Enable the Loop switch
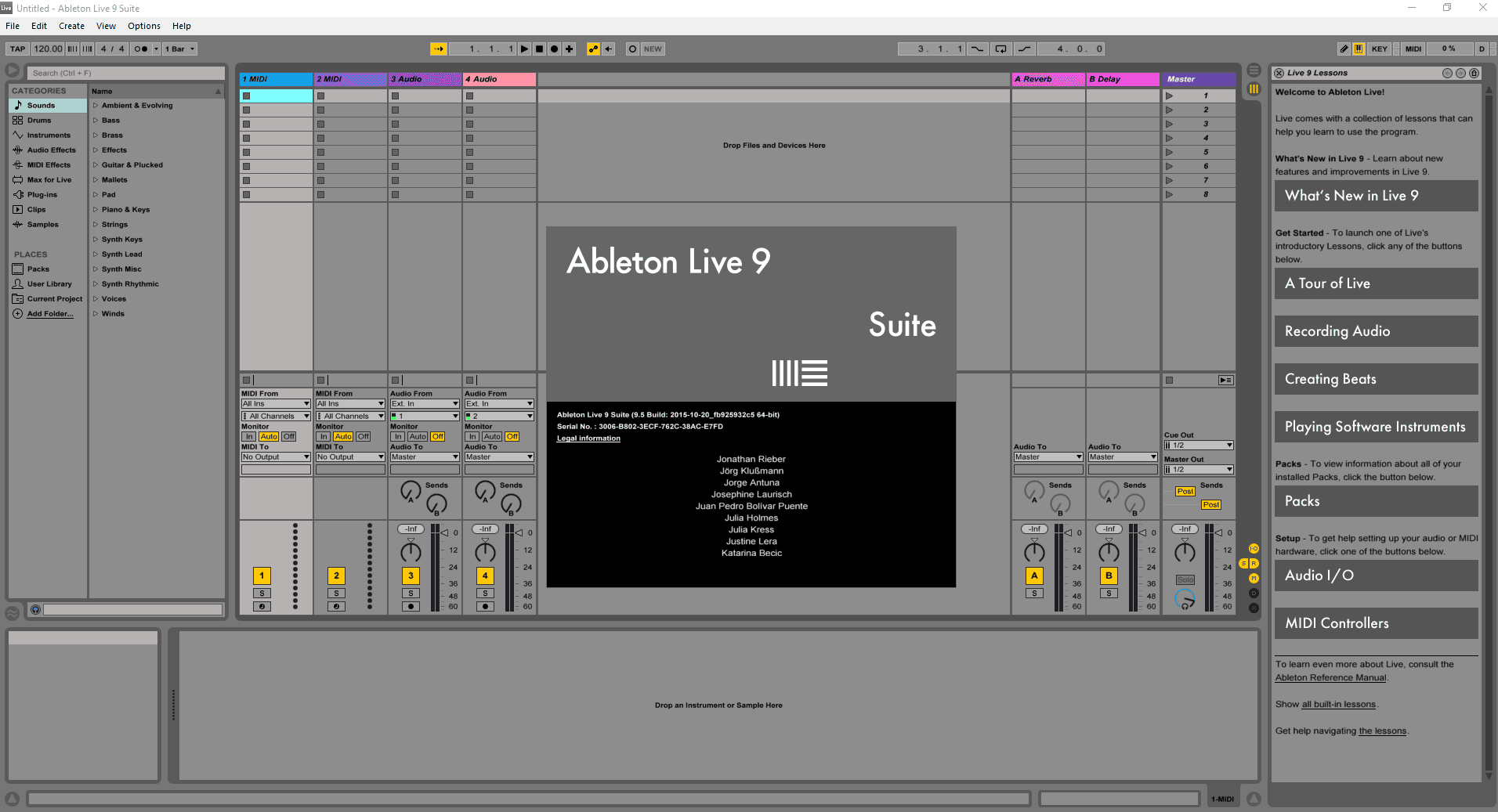Screen dimensions: 1498x812 (1000, 49)
